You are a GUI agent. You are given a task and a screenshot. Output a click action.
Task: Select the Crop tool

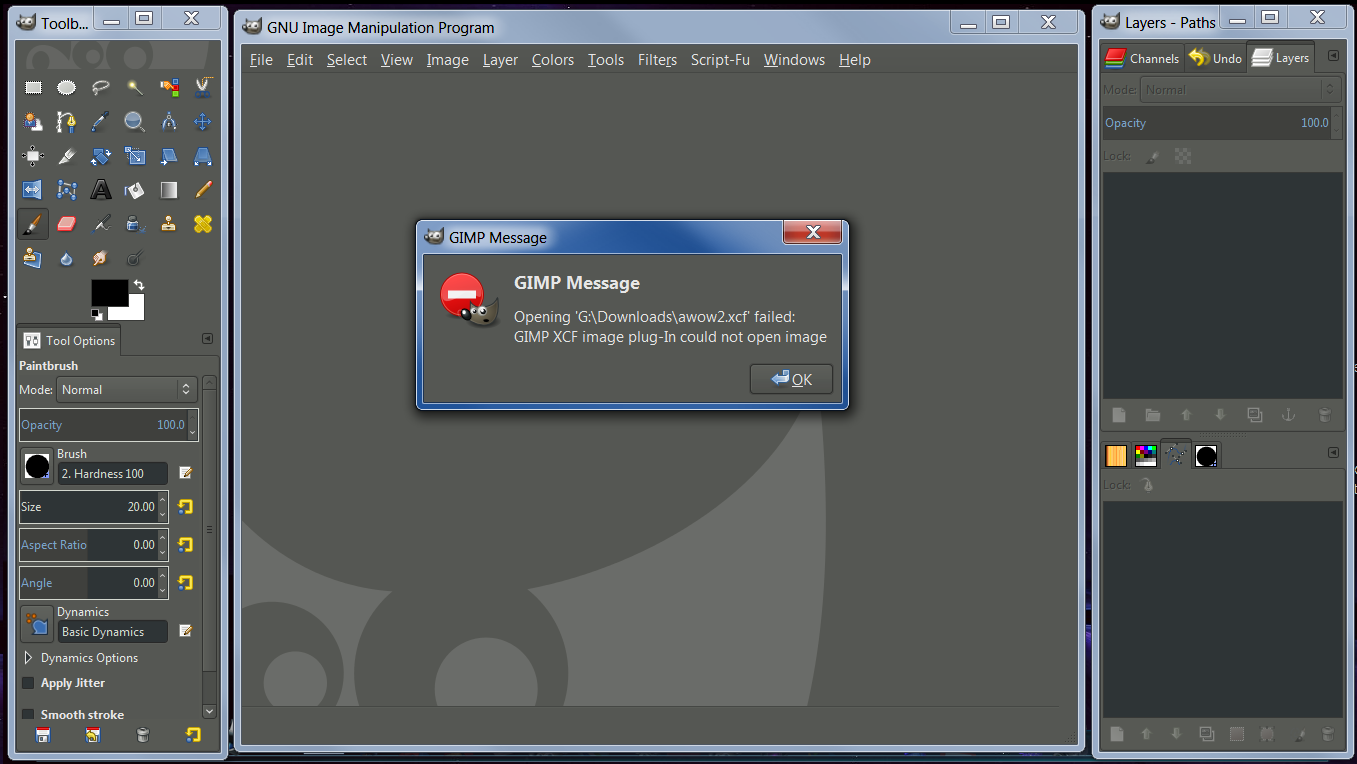tap(66, 155)
